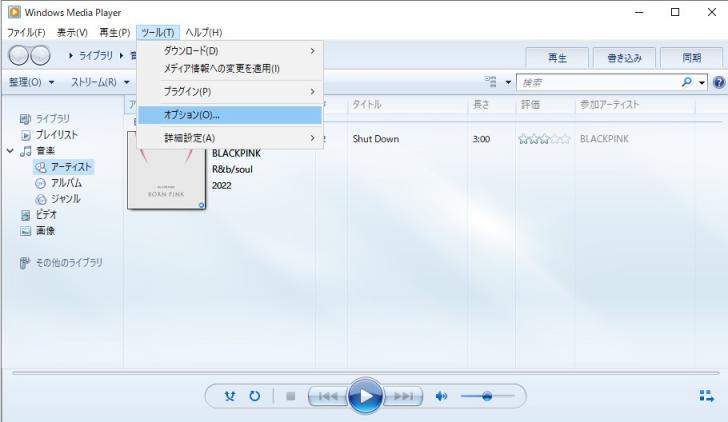Click the next track button
Viewport: 728px width, 422px height.
point(403,396)
